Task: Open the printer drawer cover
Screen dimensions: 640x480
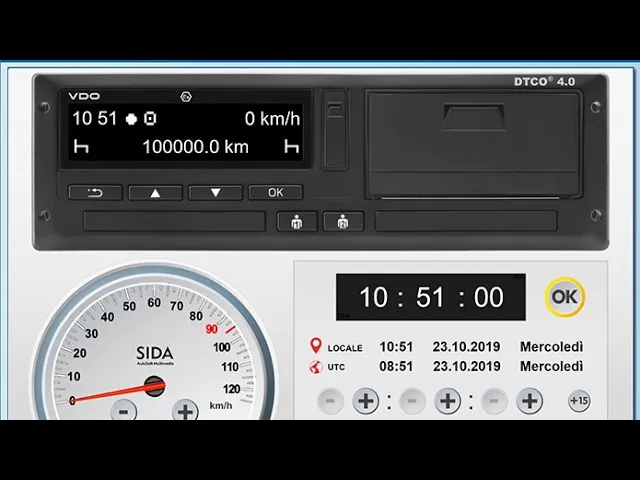Action: [473, 144]
